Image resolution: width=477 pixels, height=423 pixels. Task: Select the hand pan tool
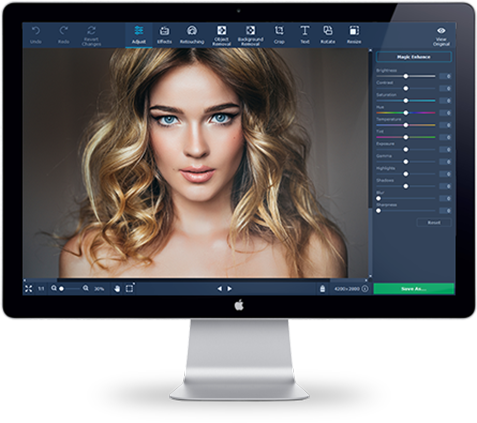(117, 289)
